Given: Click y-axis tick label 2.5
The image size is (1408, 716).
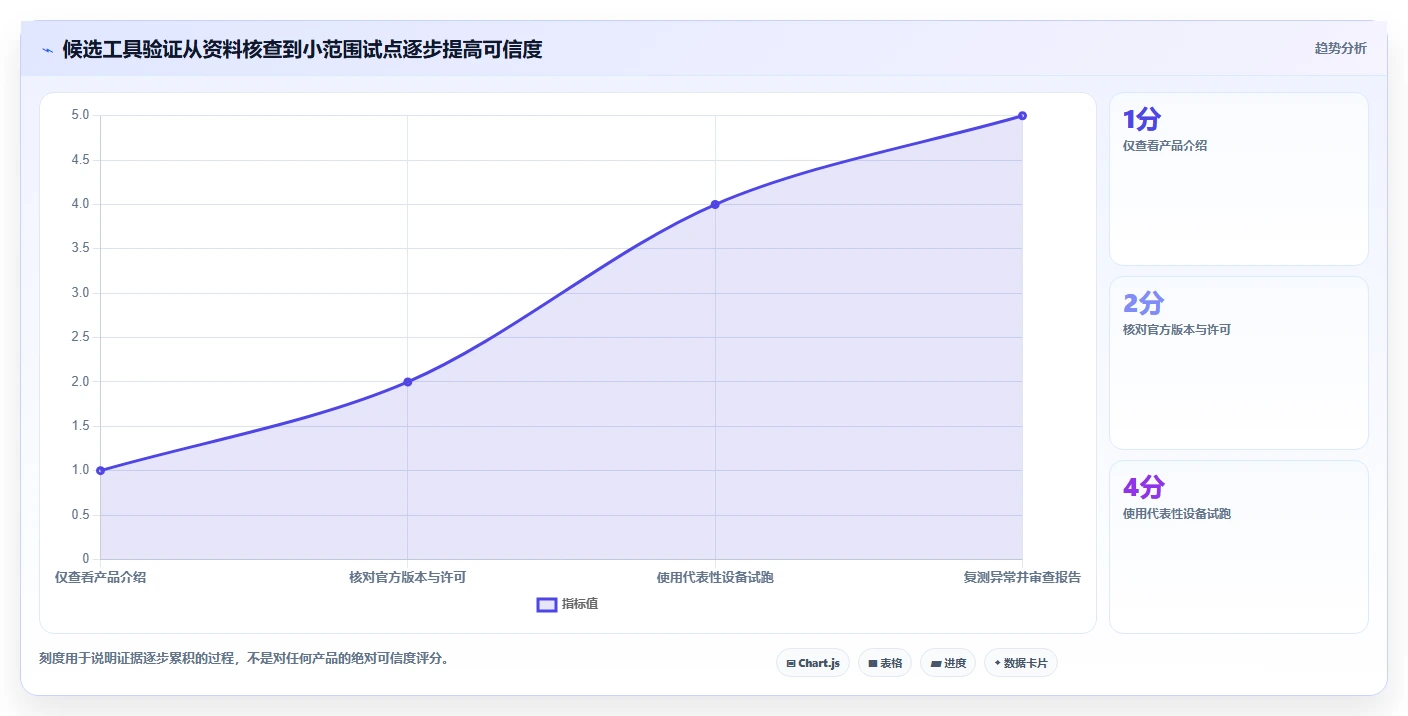Looking at the screenshot, I should click(x=80, y=337).
